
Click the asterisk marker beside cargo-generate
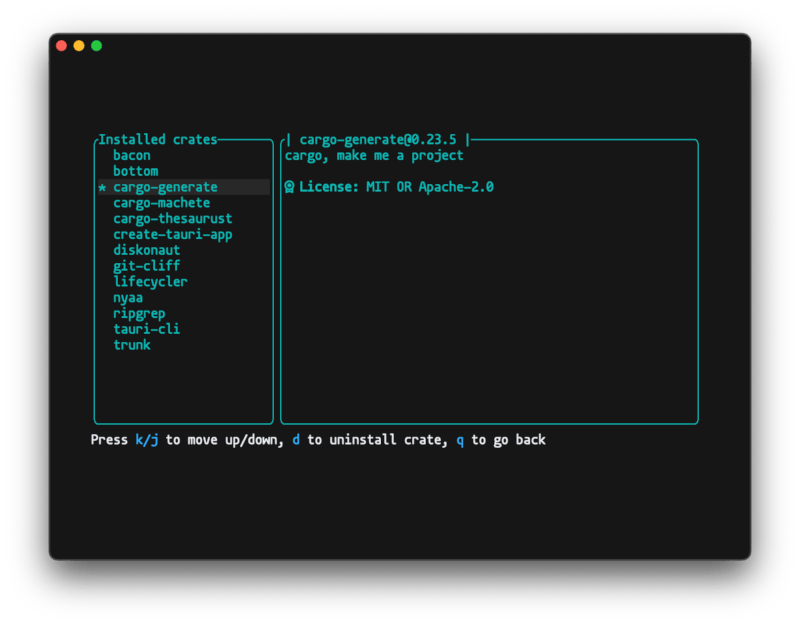[102, 188]
